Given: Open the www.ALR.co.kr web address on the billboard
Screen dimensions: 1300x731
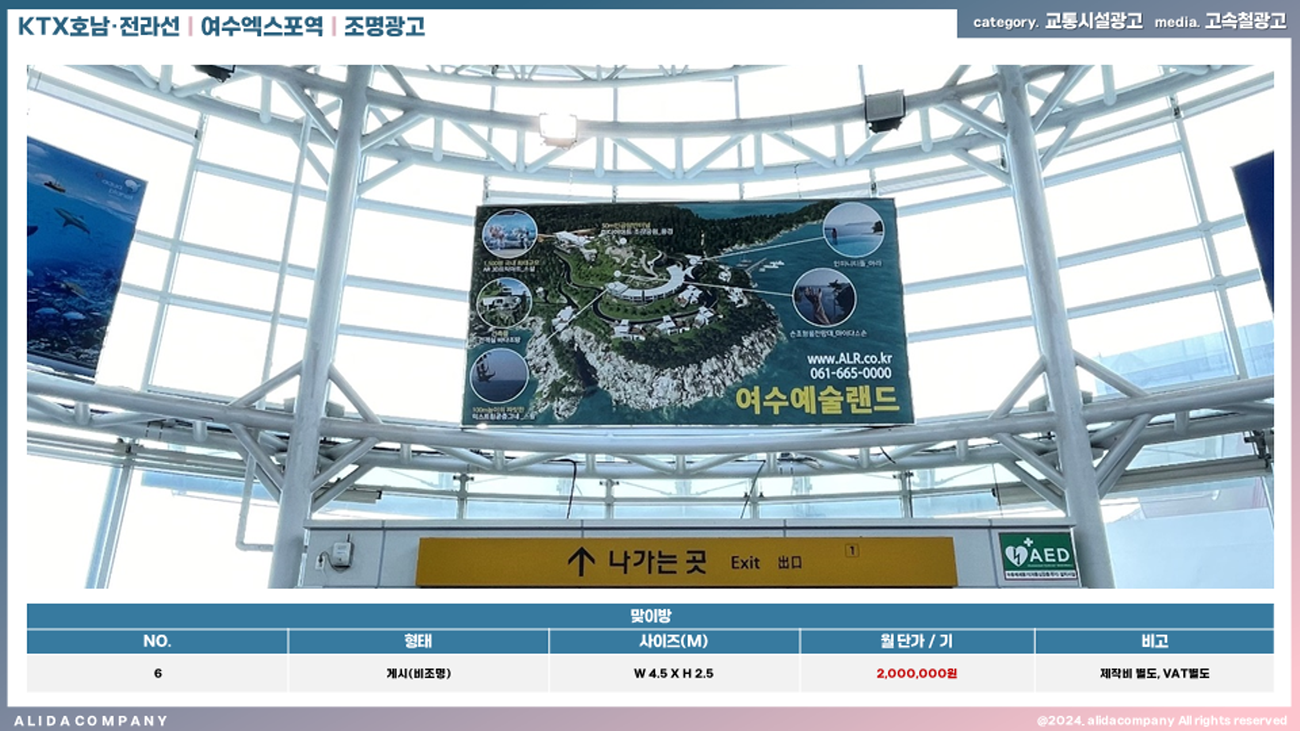Looking at the screenshot, I should (x=848, y=357).
